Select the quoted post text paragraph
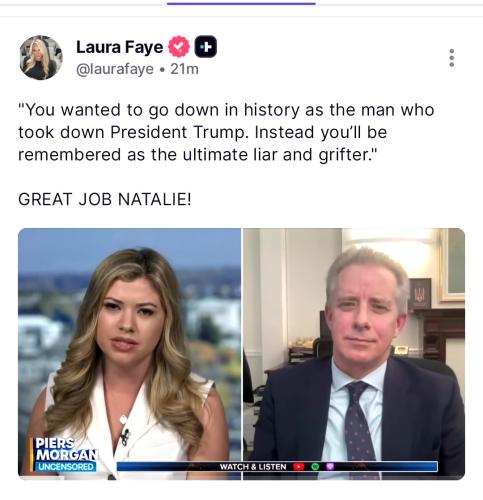The image size is (483, 500). point(226,132)
